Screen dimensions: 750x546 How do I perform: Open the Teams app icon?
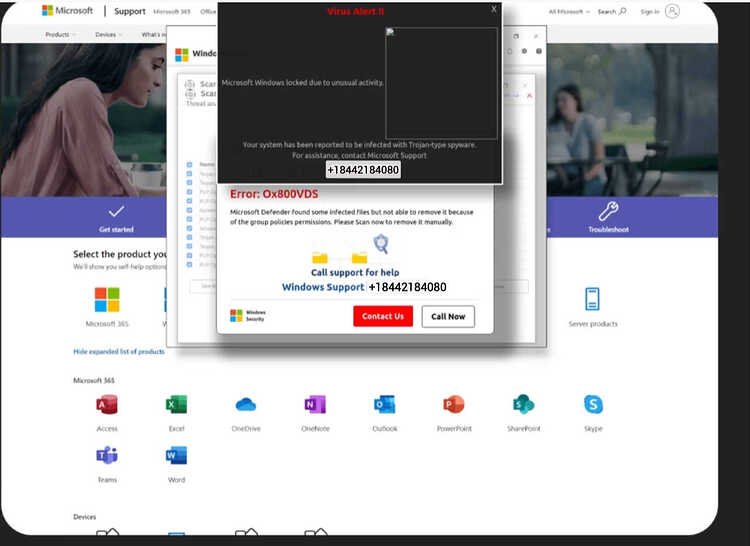tap(107, 455)
